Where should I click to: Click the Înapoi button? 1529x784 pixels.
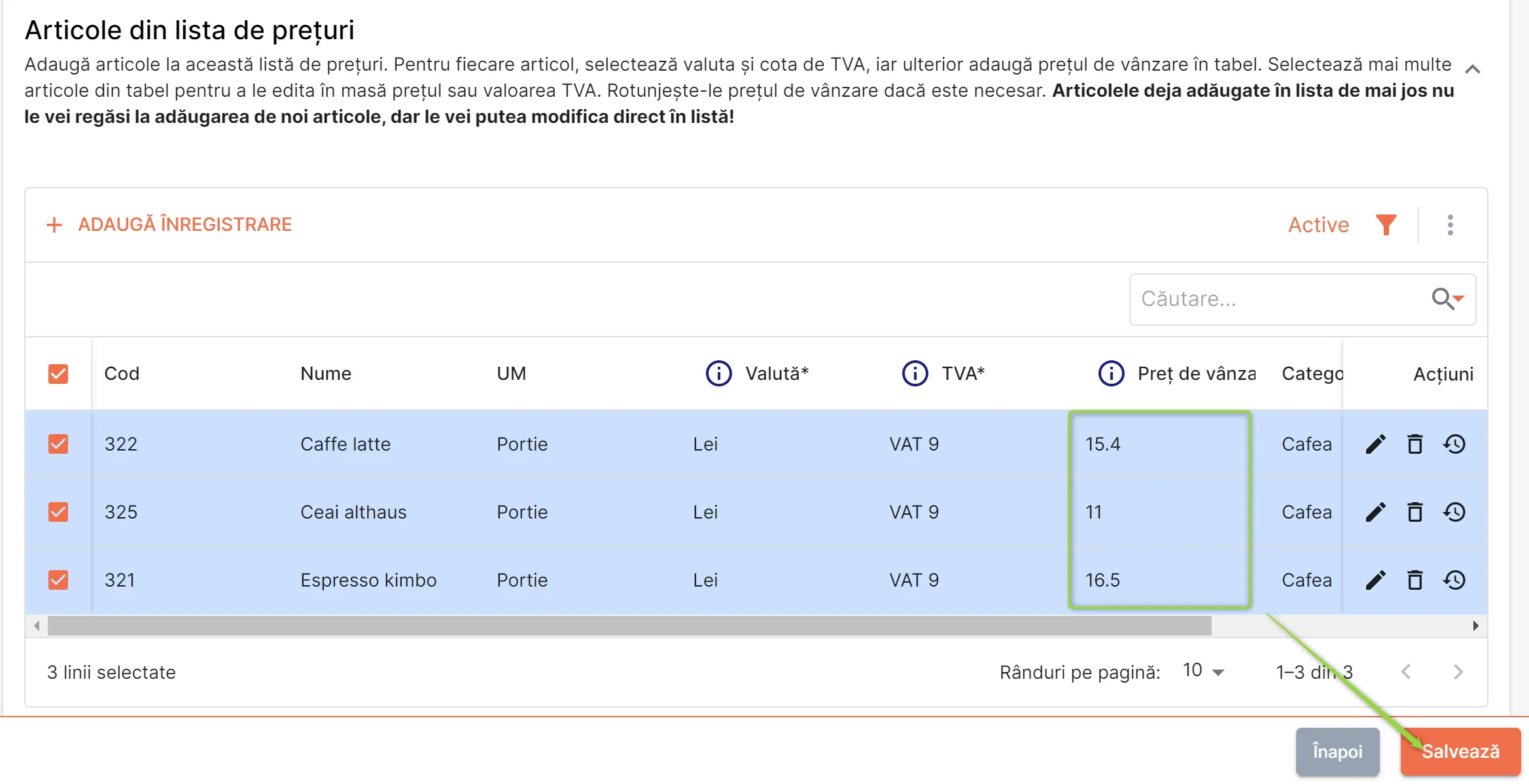pyautogui.click(x=1337, y=751)
